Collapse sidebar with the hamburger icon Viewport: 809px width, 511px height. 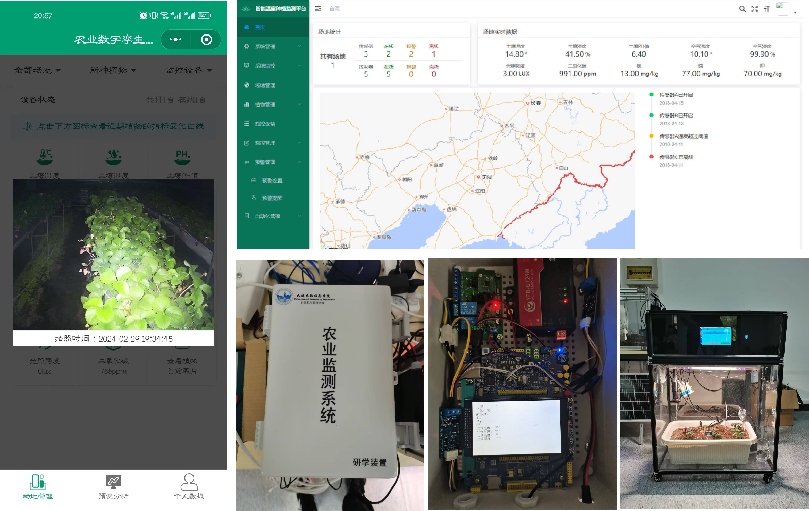point(318,8)
